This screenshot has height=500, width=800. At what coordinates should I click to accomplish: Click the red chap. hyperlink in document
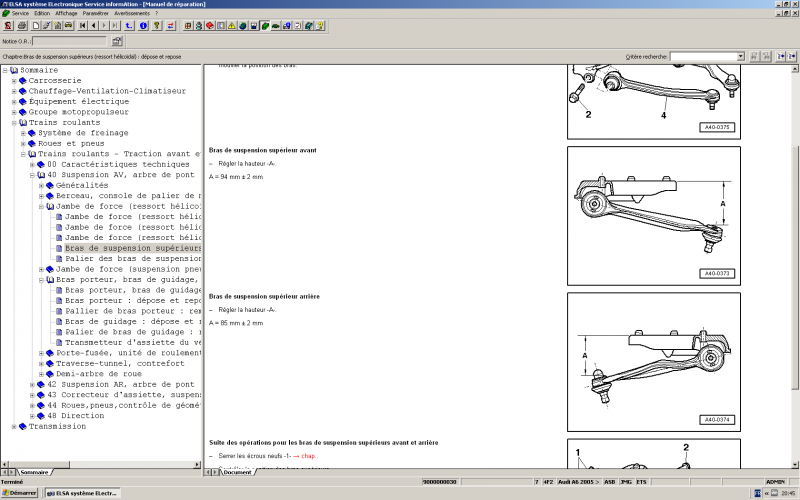pyautogui.click(x=308, y=456)
